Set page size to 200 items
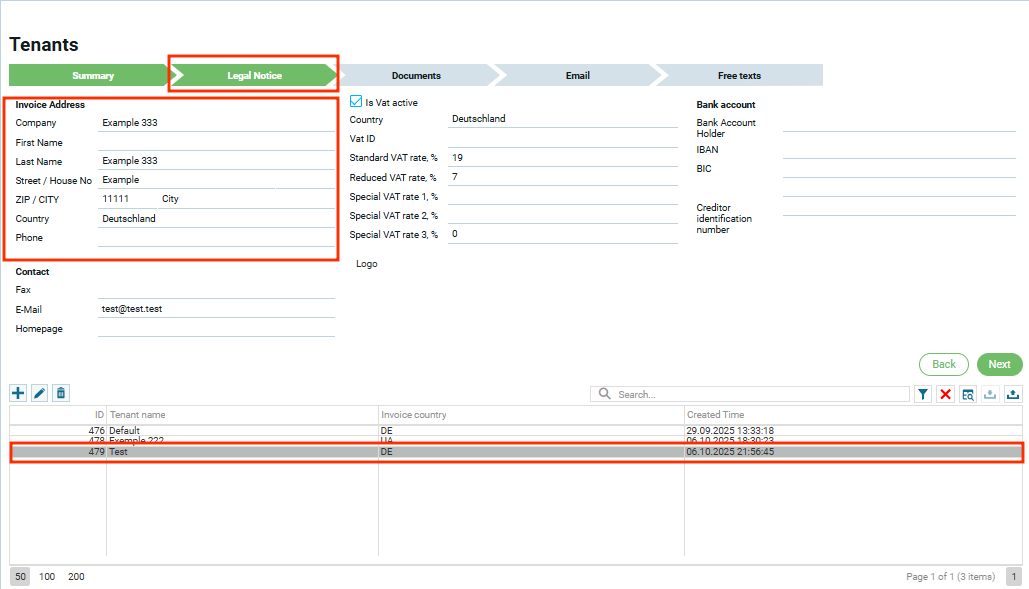The width and height of the screenshot is (1029, 589). coord(76,577)
